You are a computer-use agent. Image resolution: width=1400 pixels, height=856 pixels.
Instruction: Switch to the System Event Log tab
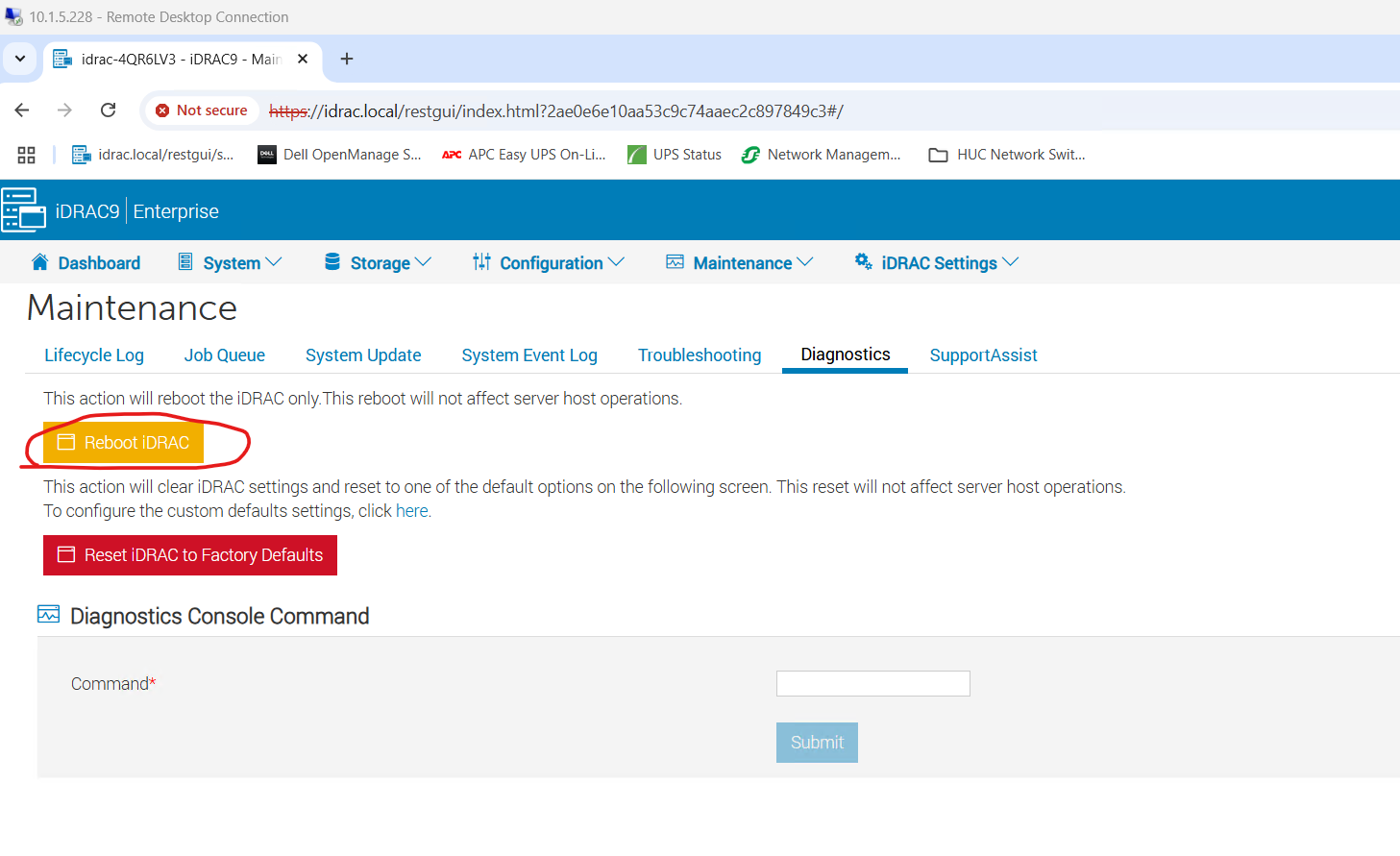(x=529, y=355)
